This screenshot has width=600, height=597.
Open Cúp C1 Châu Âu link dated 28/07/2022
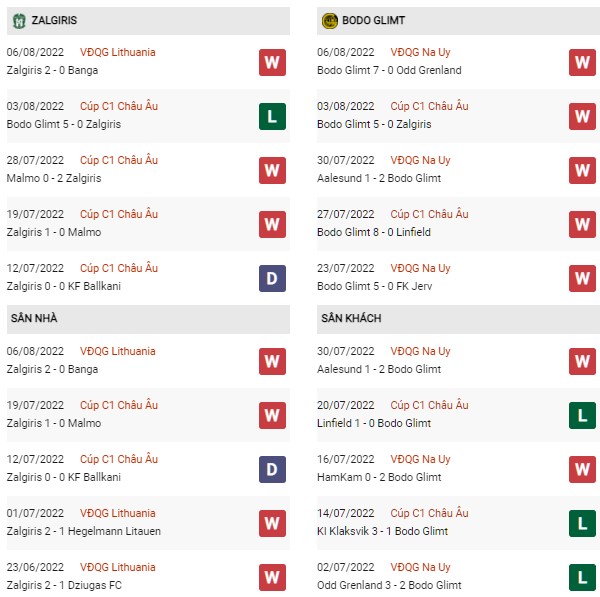pos(119,160)
